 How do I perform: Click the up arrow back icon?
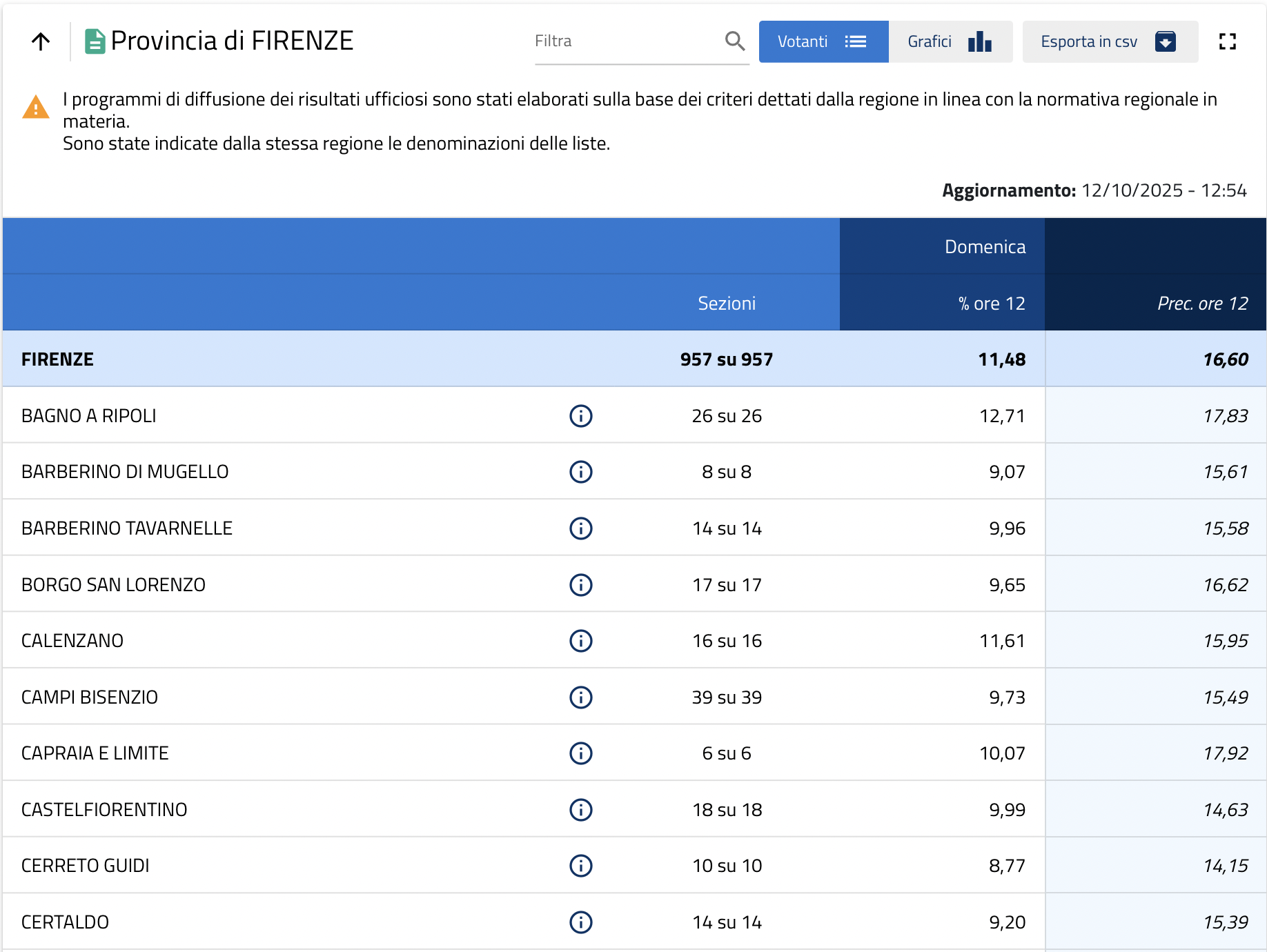[41, 41]
